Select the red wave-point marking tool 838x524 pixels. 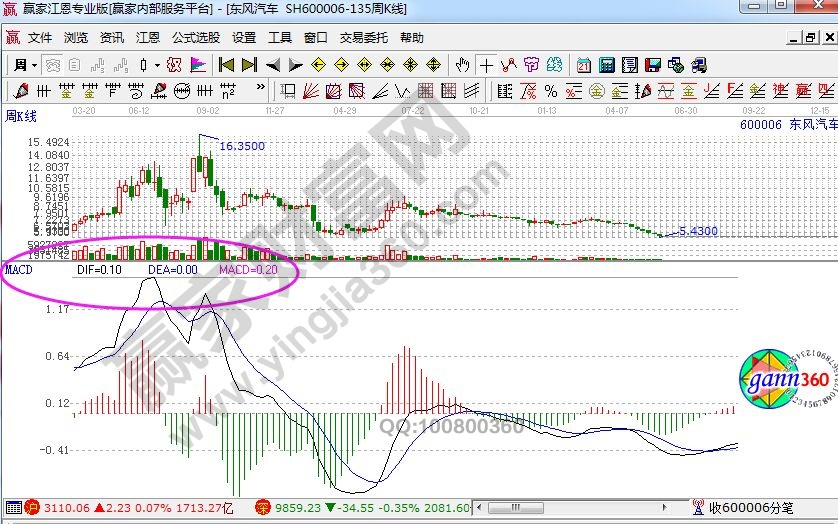509,65
